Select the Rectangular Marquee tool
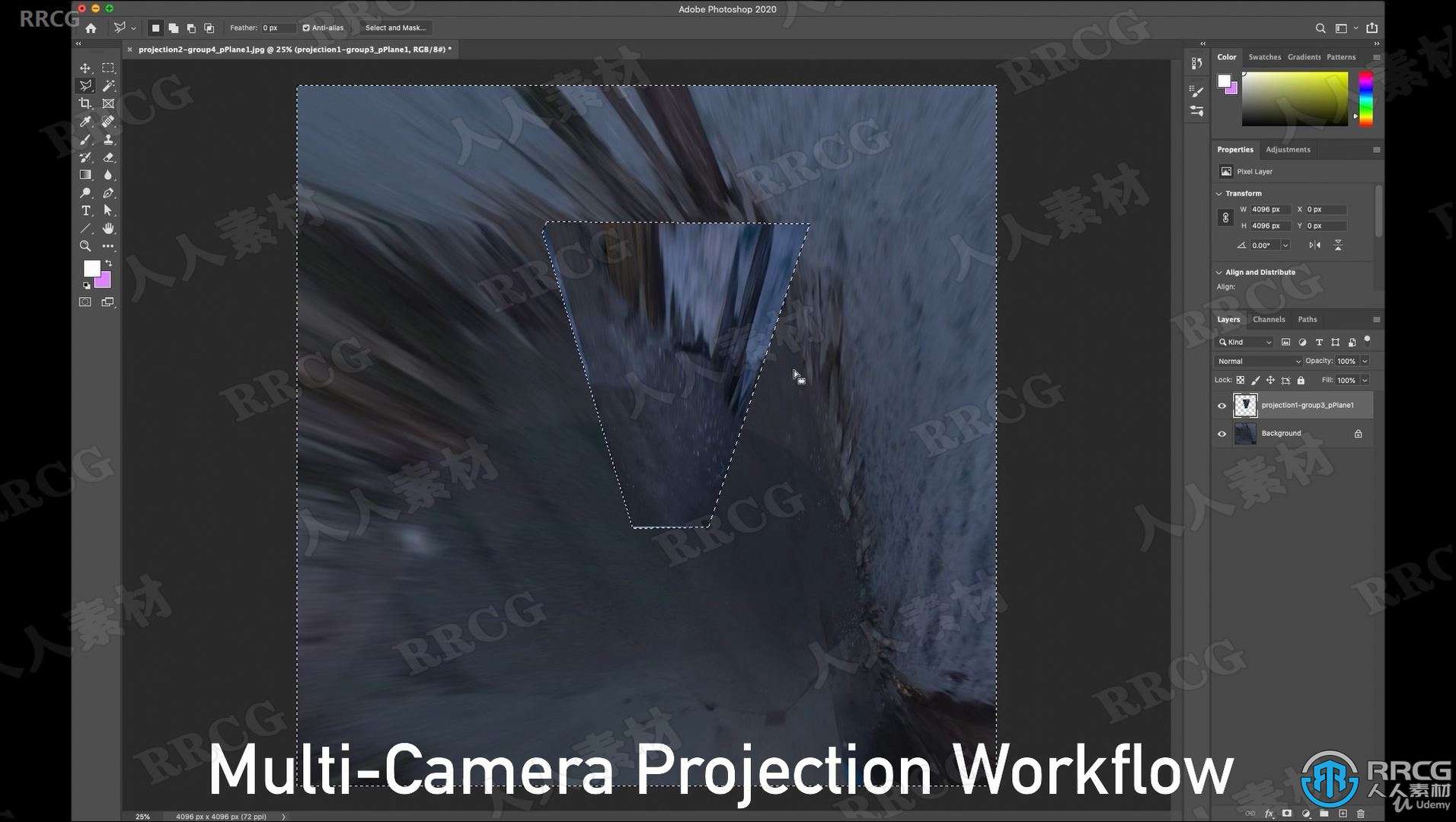This screenshot has height=822, width=1456. [108, 68]
